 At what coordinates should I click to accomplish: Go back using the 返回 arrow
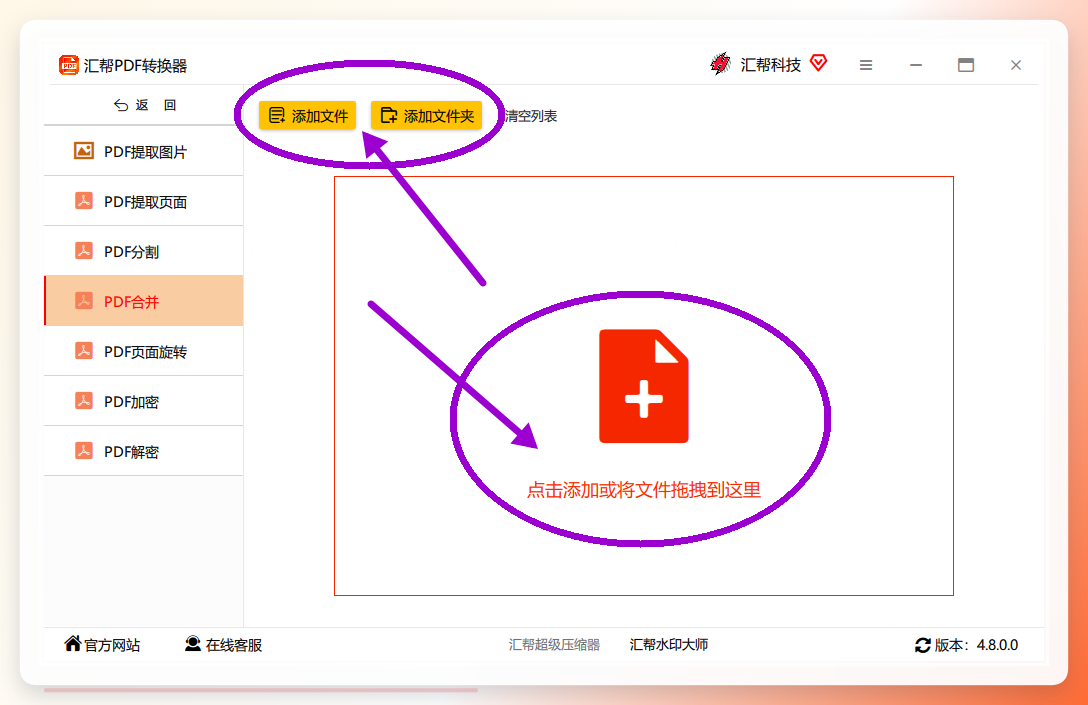pyautogui.click(x=121, y=105)
